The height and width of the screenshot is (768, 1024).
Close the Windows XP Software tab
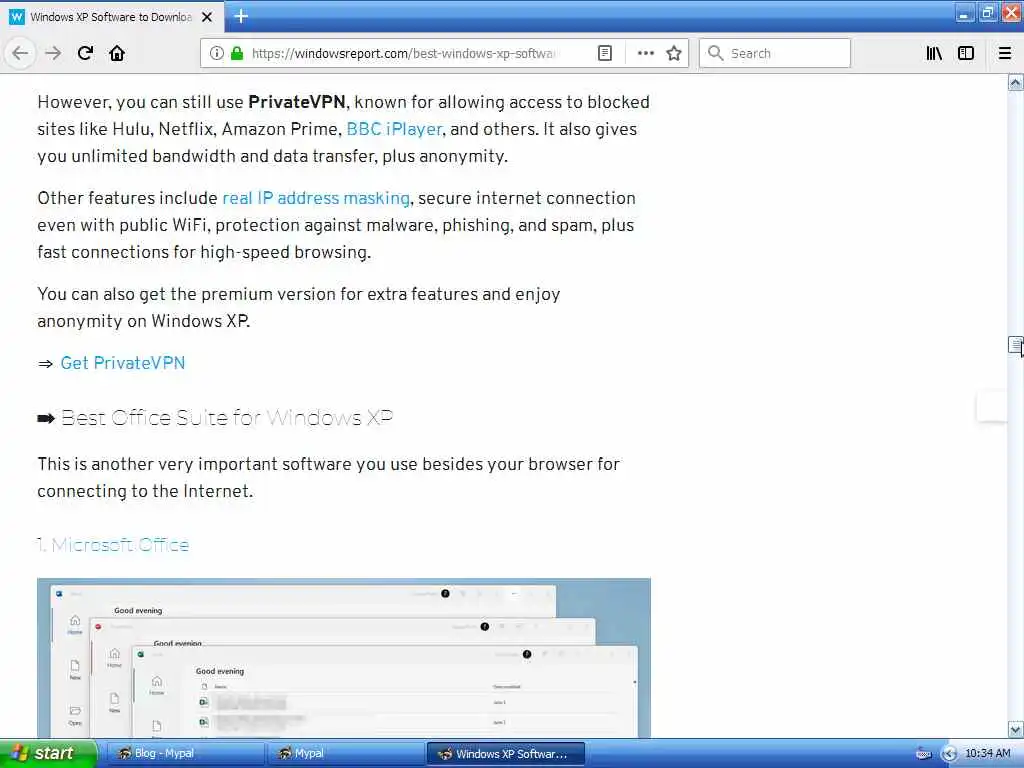coord(207,17)
